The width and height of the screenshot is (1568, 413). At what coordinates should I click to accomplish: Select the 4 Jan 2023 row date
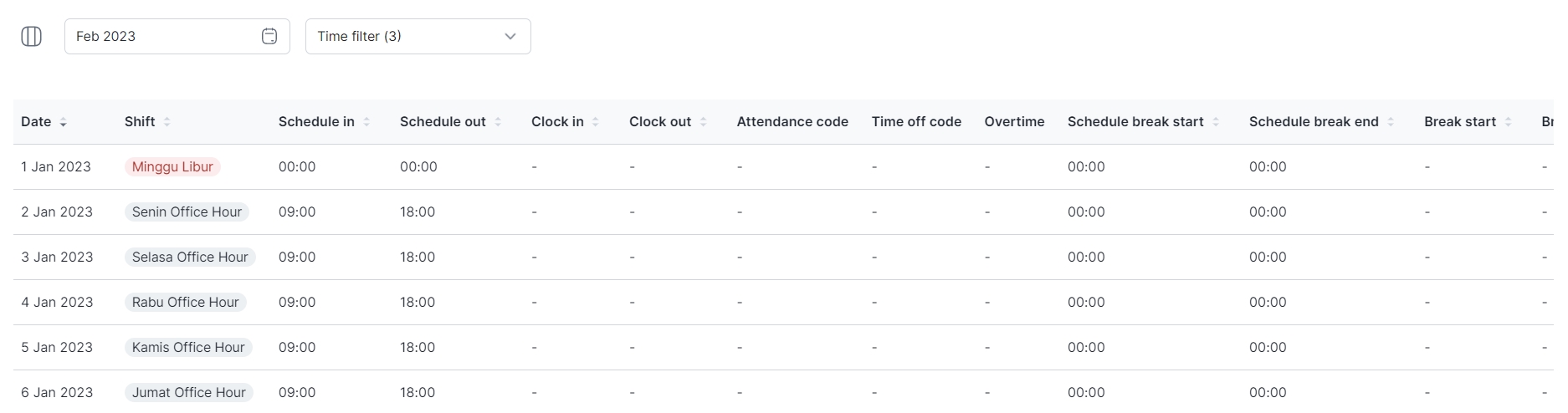[x=57, y=303]
